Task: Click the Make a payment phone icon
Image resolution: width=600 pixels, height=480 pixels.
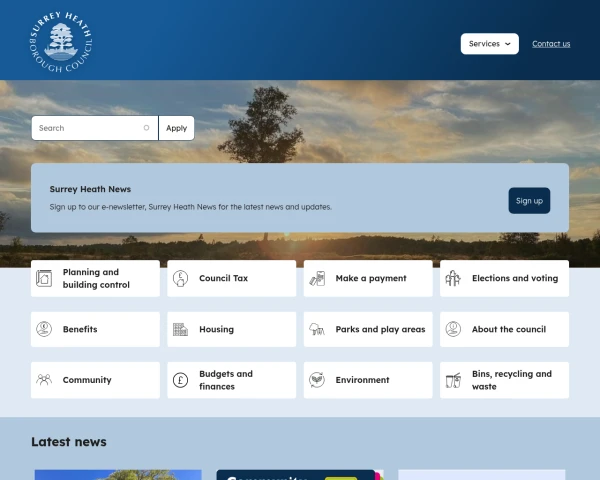Action: (317, 278)
